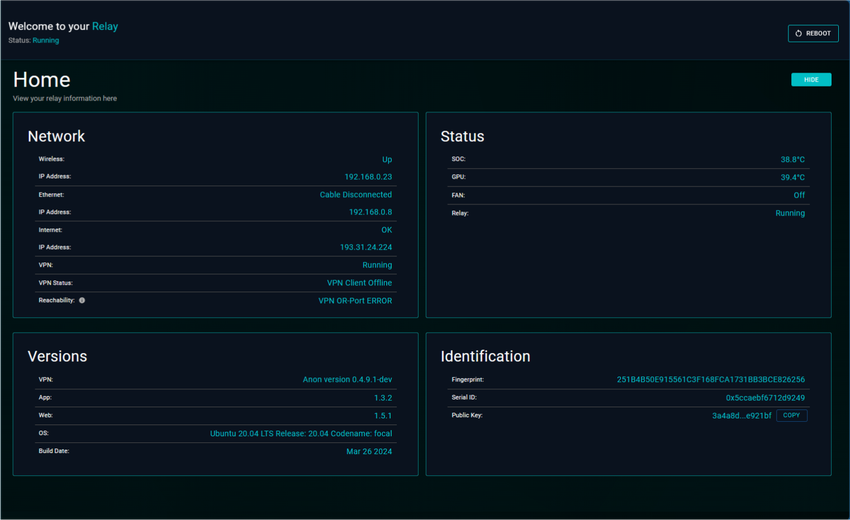Click the power icon on the Reboot button
The image size is (850, 520).
(x=799, y=33)
